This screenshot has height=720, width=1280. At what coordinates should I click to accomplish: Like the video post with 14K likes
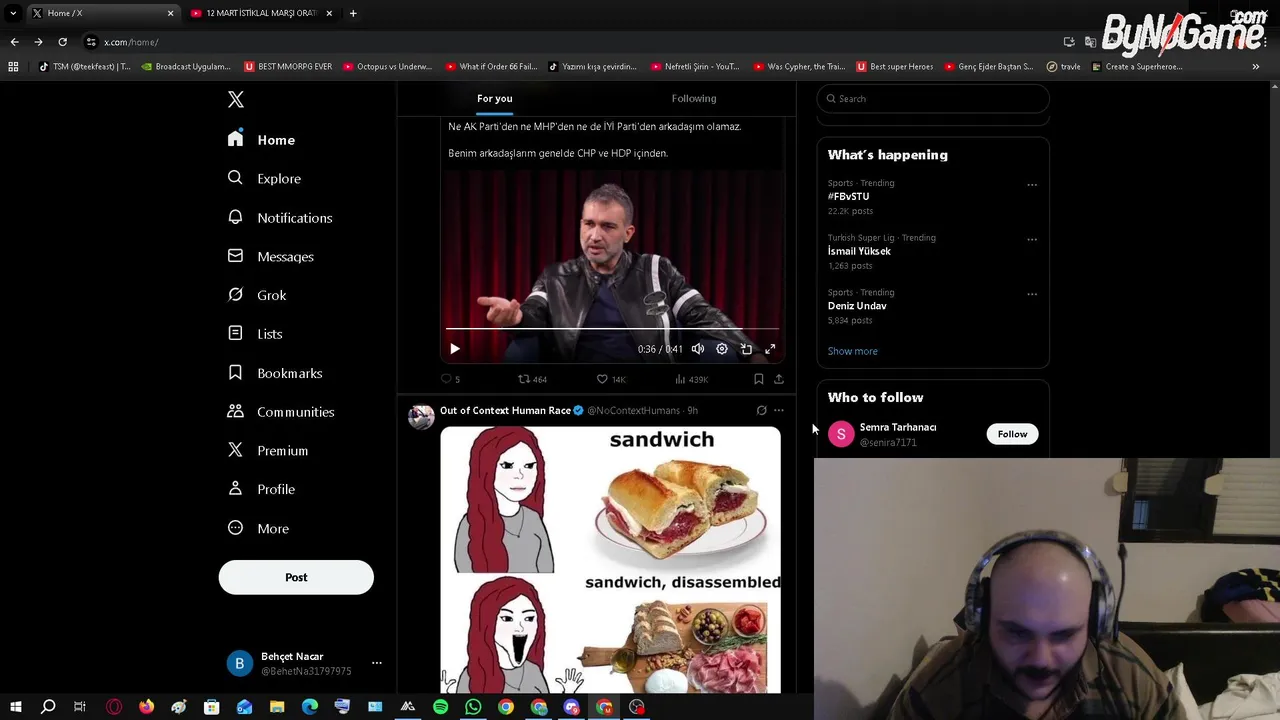[610, 379]
